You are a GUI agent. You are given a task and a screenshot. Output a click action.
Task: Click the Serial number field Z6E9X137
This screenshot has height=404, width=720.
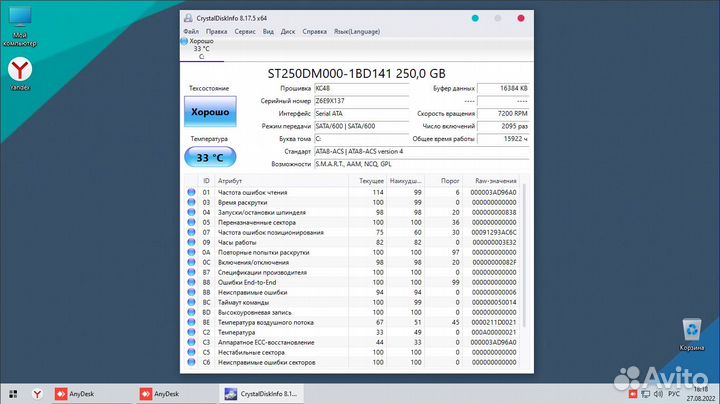(x=361, y=101)
